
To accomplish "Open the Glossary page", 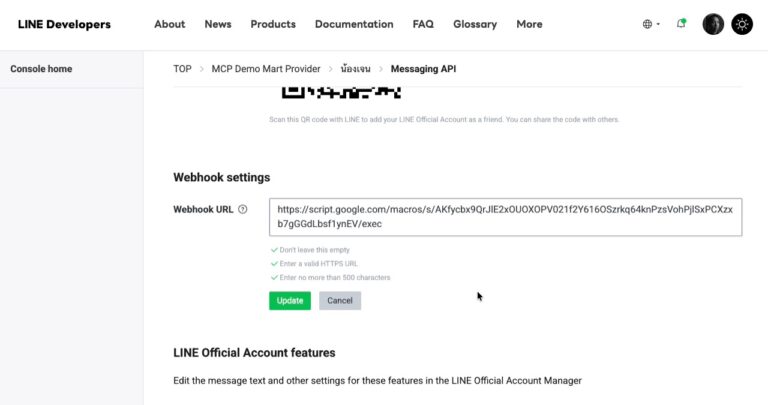I will pyautogui.click(x=475, y=24).
